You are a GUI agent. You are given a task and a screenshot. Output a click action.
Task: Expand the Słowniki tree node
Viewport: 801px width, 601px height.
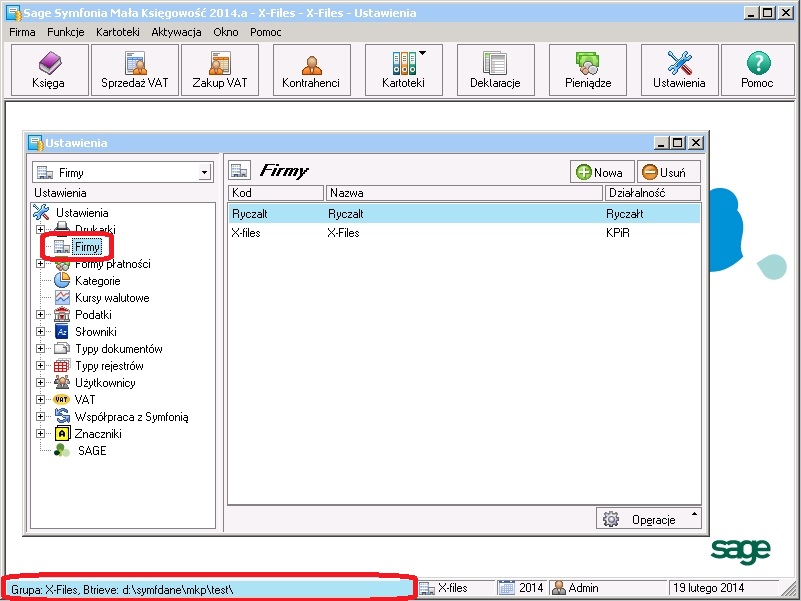tap(40, 332)
